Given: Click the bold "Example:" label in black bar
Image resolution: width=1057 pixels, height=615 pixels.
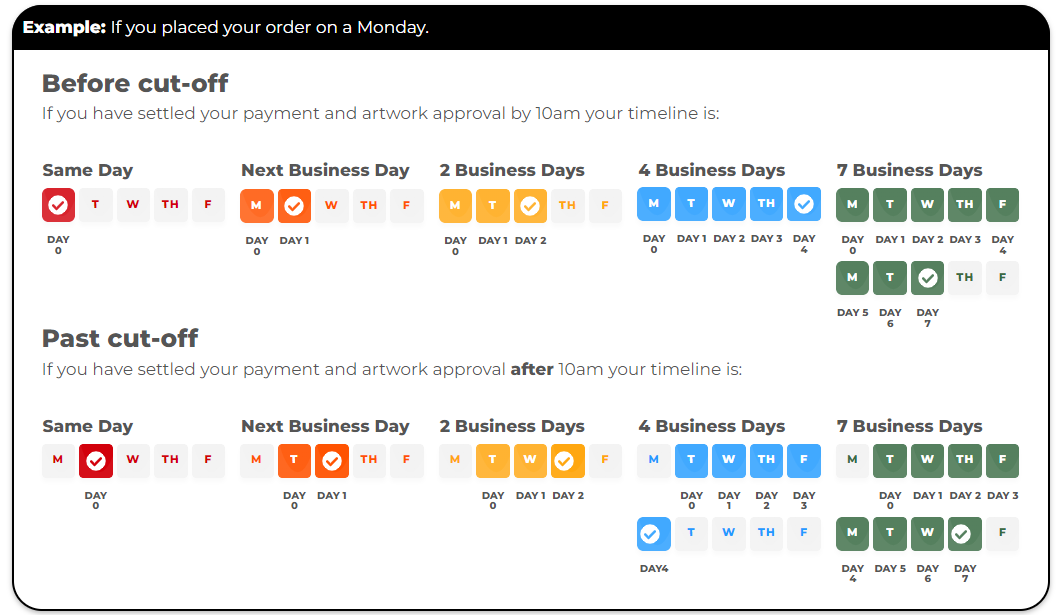Looking at the screenshot, I should [x=64, y=27].
